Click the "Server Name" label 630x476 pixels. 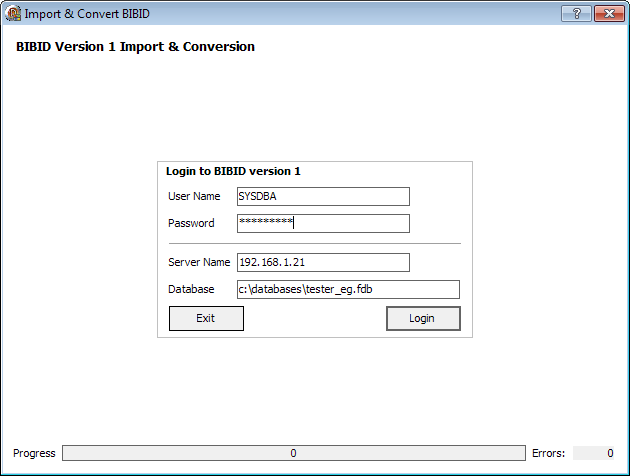[199, 262]
